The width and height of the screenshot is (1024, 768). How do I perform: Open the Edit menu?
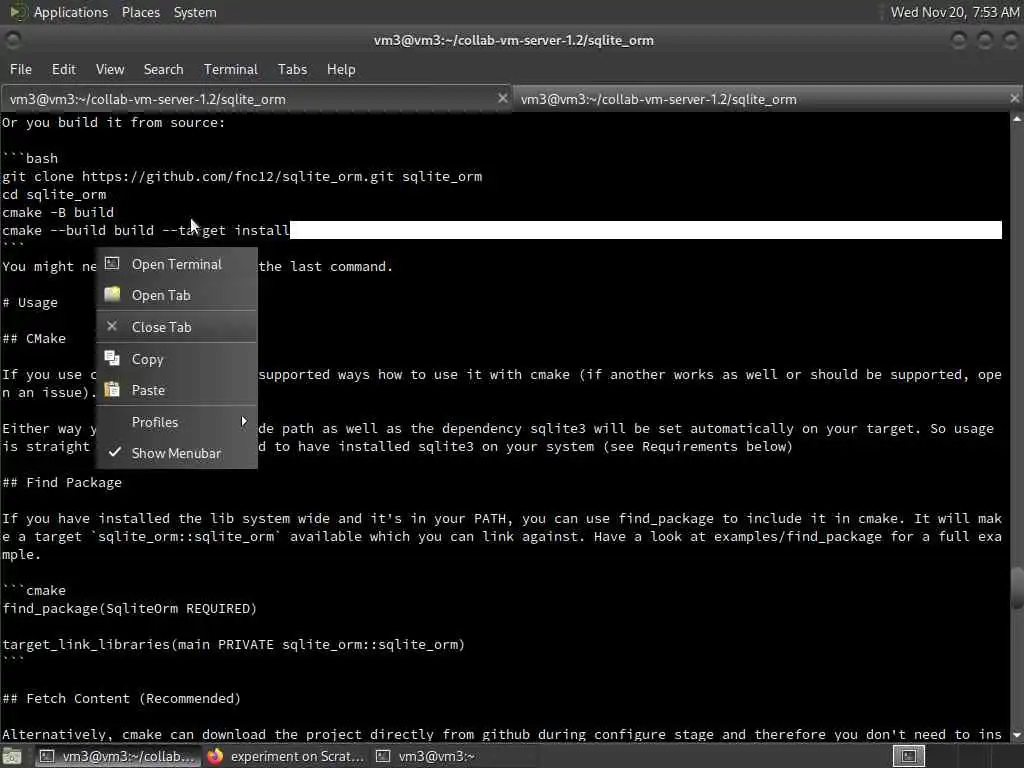tap(63, 69)
